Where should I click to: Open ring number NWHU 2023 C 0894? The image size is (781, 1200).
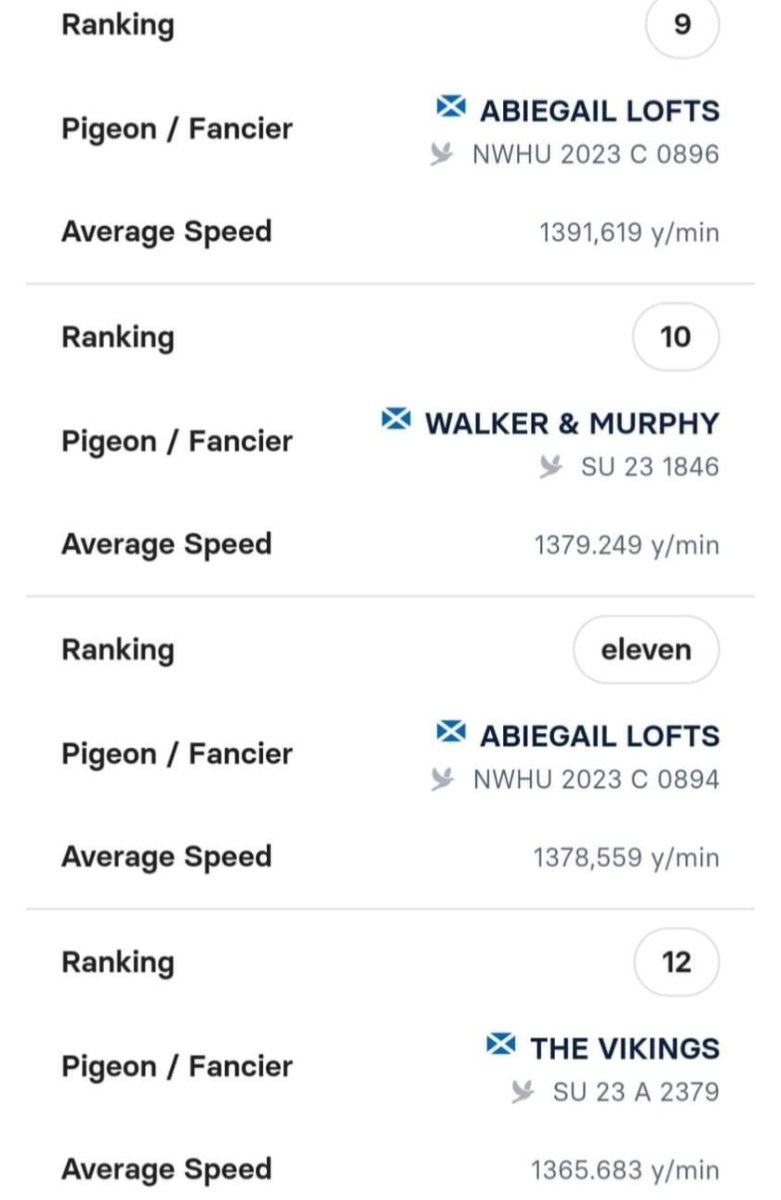(596, 780)
